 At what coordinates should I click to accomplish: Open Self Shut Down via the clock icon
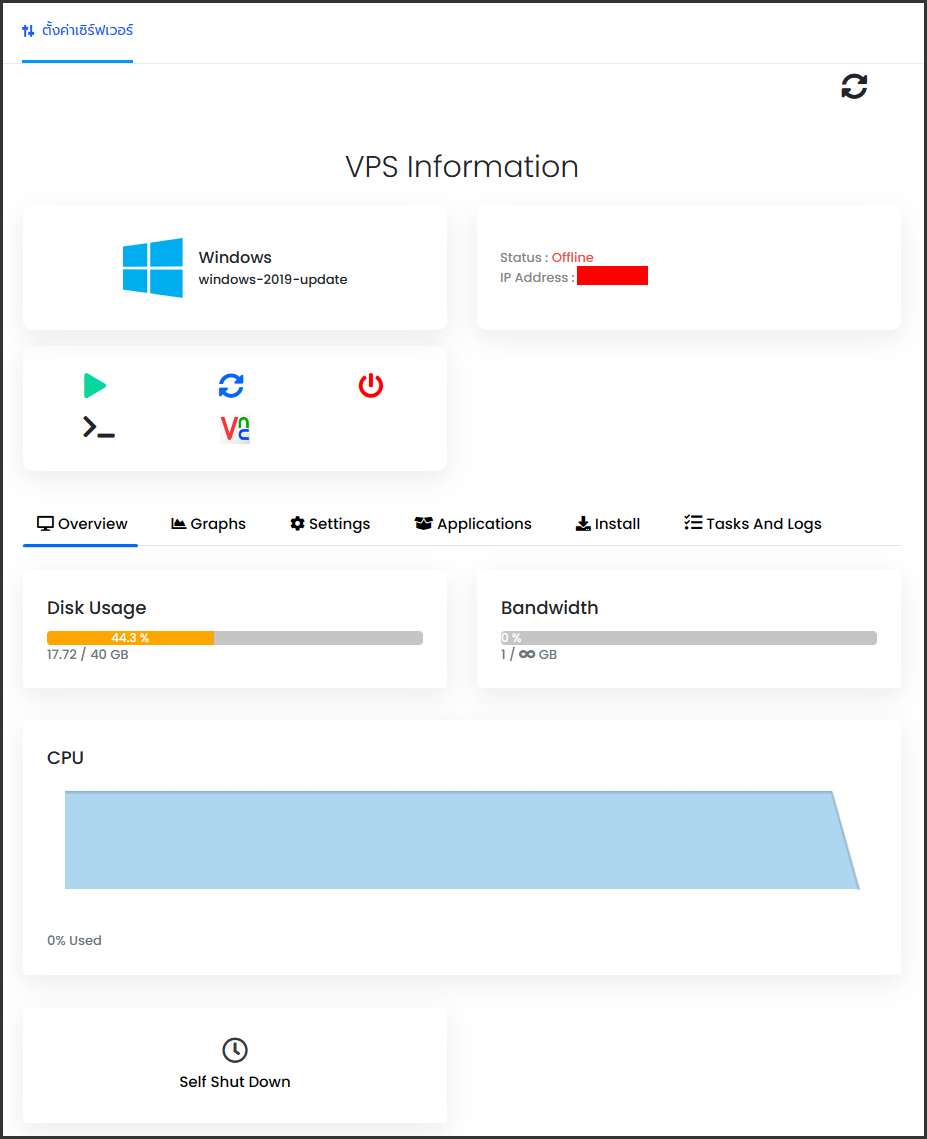(x=234, y=1051)
